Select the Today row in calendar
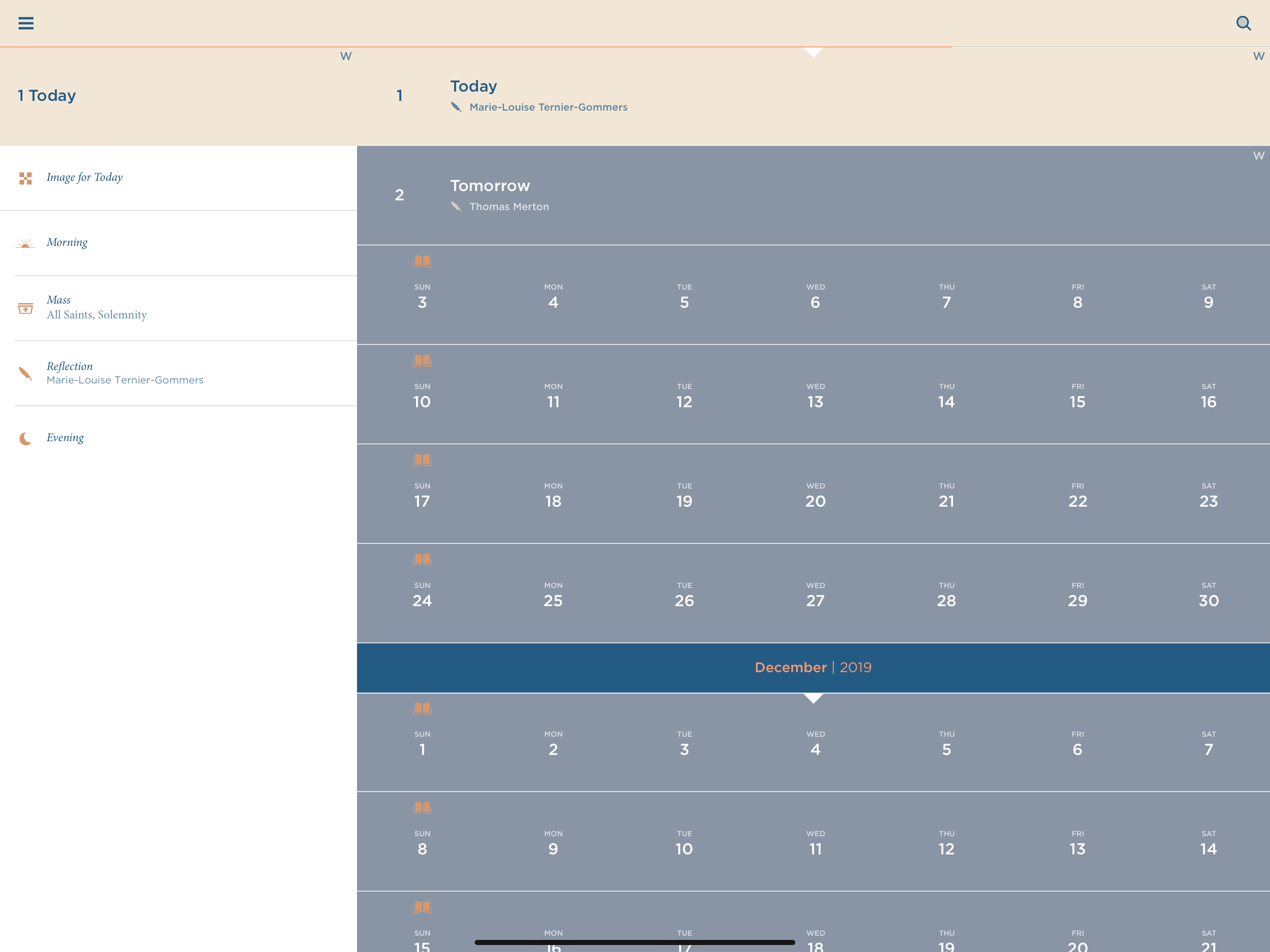This screenshot has height=952, width=1270. pyautogui.click(x=813, y=96)
